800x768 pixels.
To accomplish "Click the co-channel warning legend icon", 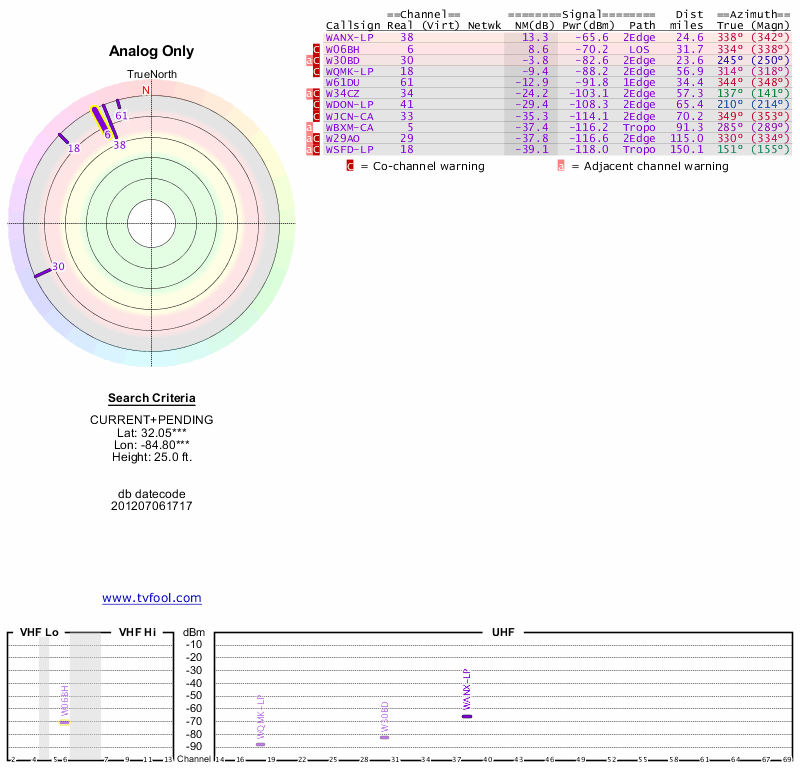I will pyautogui.click(x=350, y=166).
